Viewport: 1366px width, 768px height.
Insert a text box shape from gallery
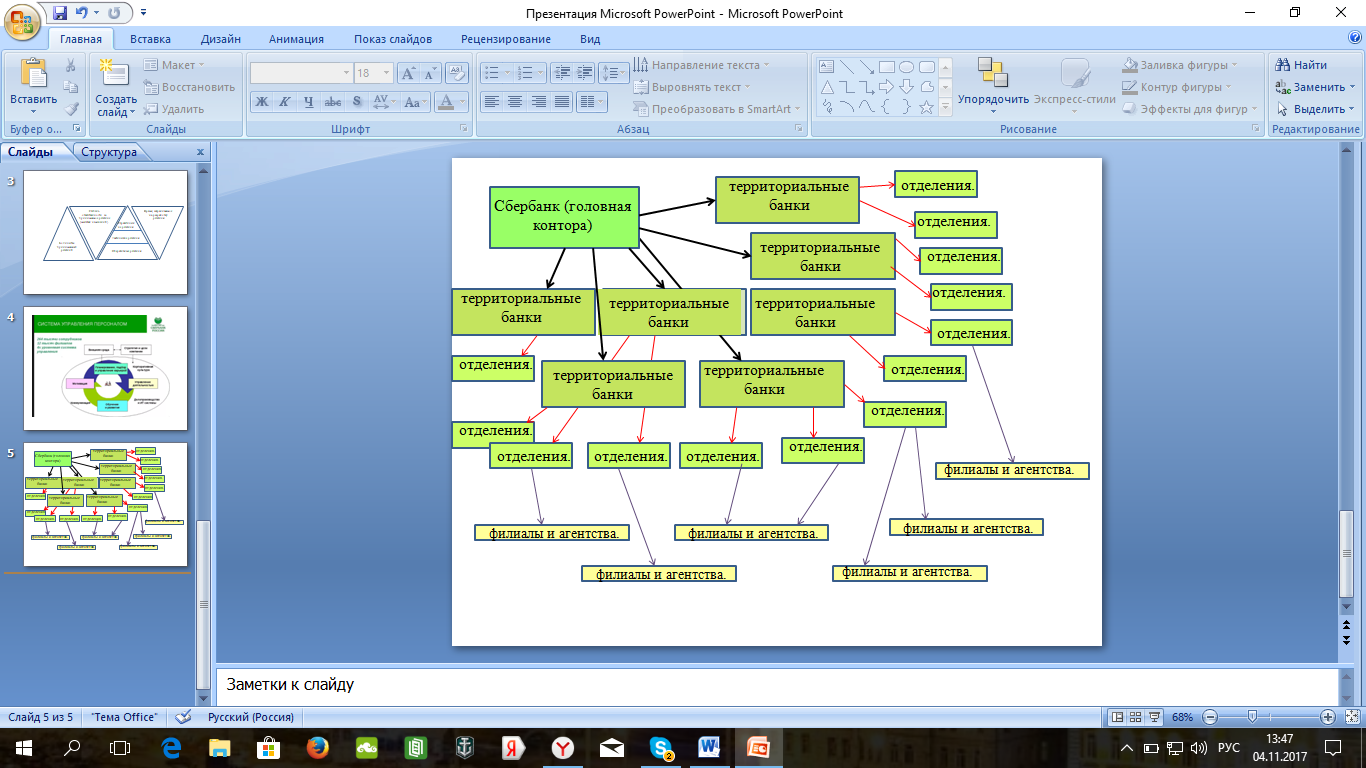click(x=827, y=67)
